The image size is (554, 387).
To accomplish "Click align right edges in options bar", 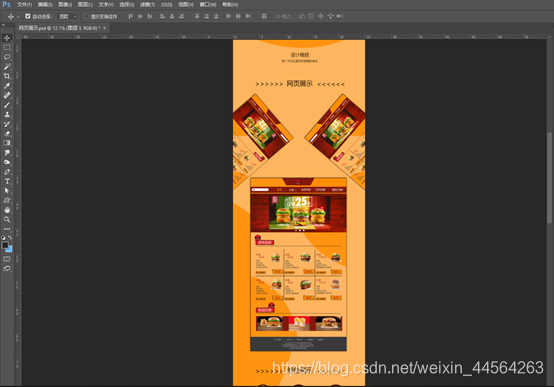I will coord(182,16).
